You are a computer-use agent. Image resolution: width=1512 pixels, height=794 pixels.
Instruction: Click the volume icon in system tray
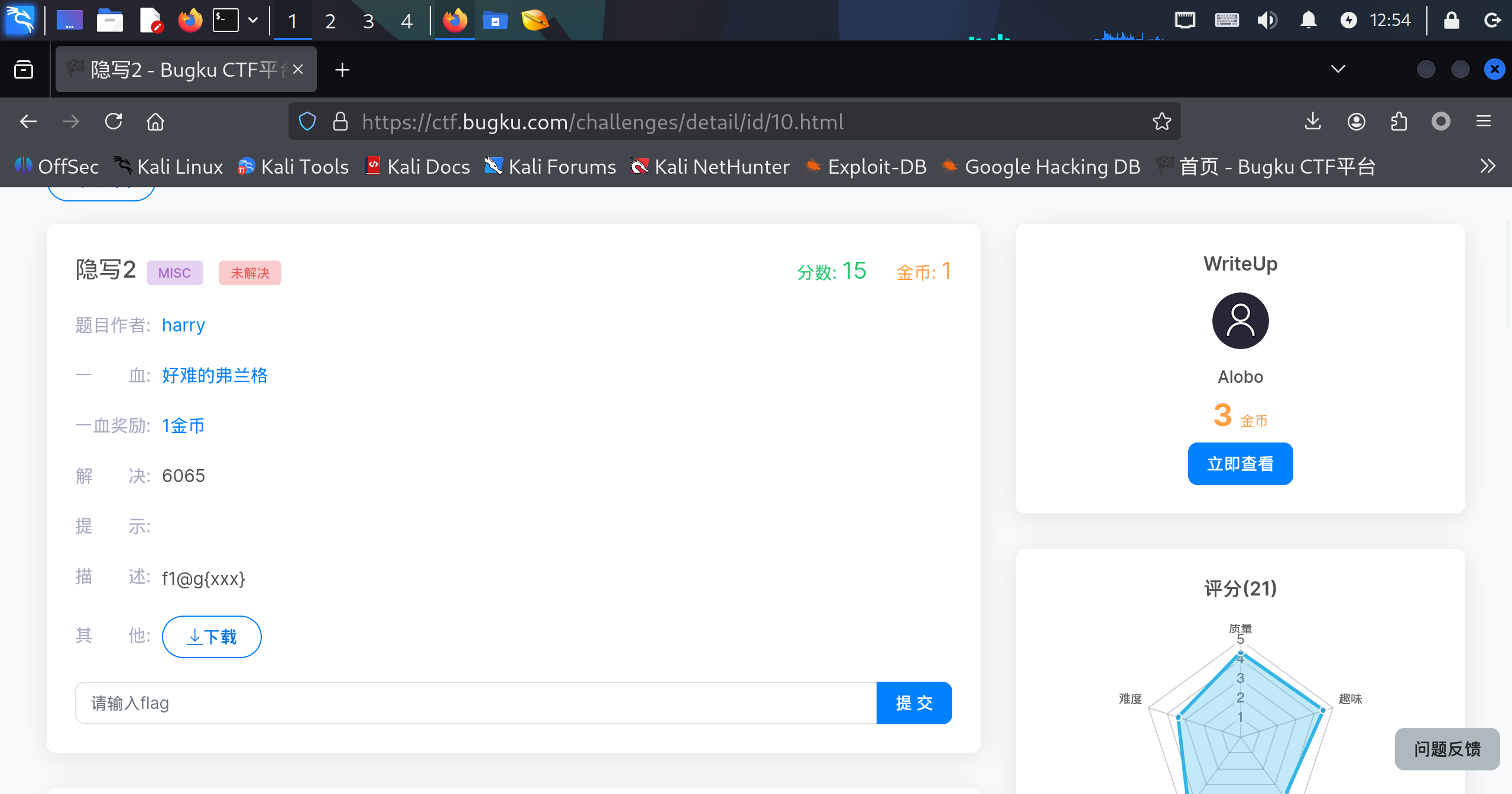[x=1267, y=21]
